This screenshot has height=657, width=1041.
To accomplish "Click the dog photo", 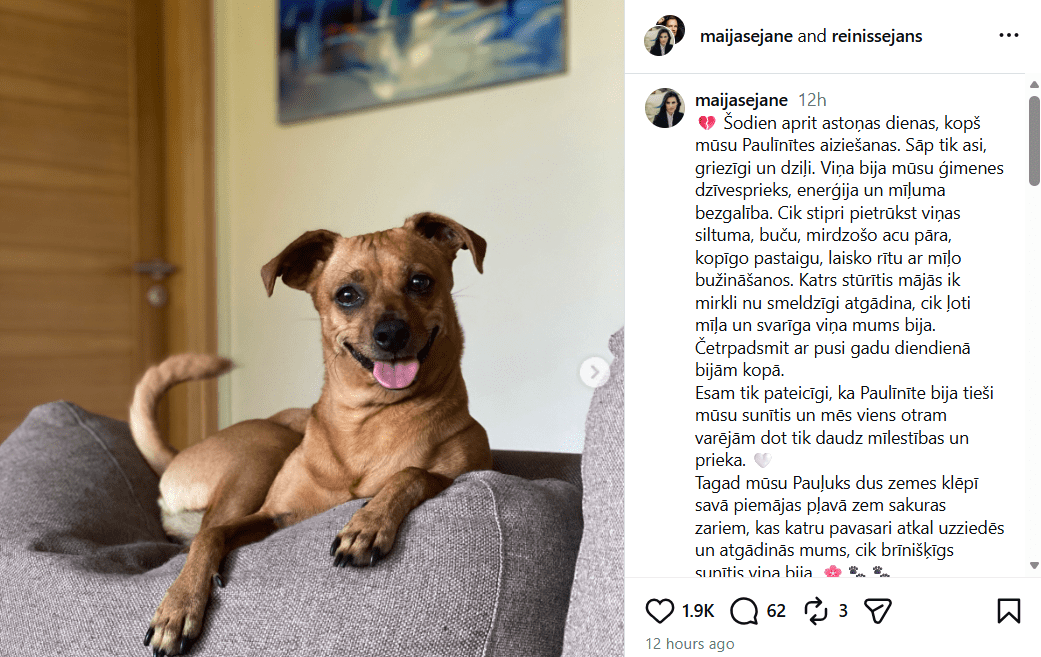I will (312, 328).
